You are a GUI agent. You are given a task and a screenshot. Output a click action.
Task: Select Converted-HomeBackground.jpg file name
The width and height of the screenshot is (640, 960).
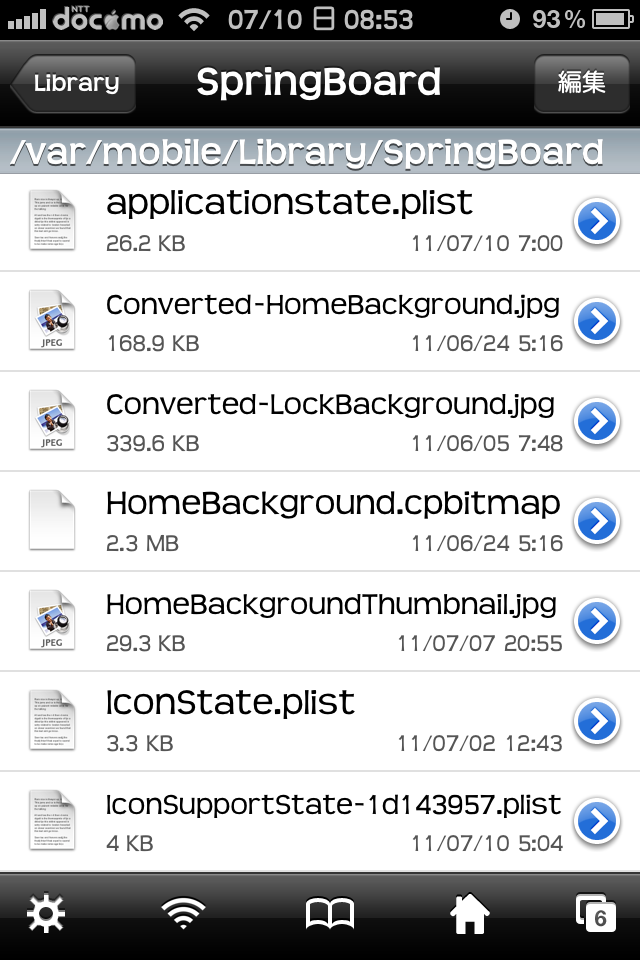333,305
